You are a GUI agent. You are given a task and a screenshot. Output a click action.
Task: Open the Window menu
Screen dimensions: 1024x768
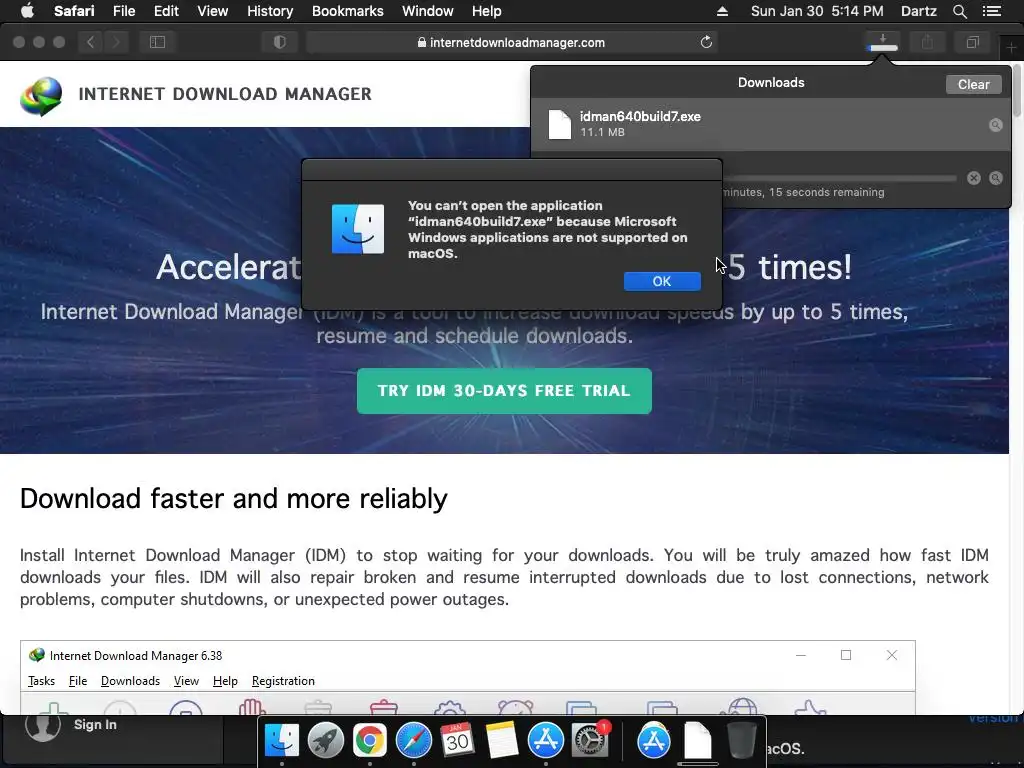point(427,11)
